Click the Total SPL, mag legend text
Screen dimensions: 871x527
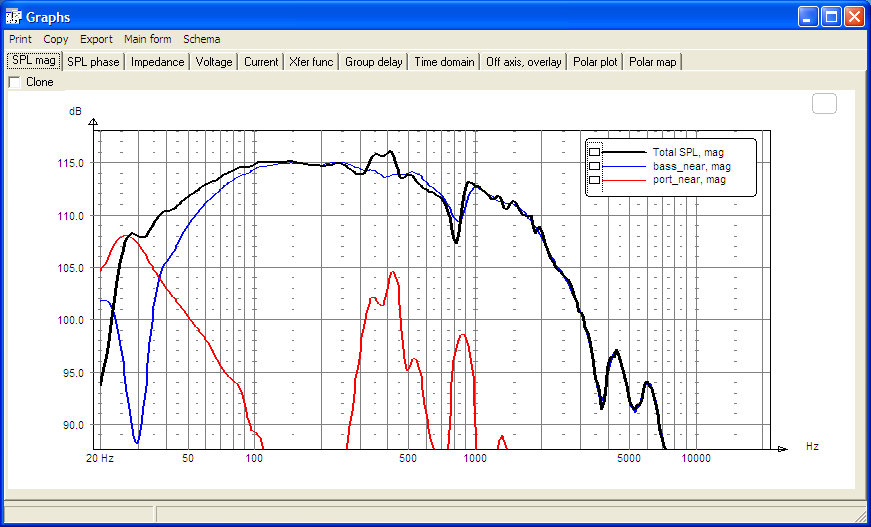click(688, 152)
